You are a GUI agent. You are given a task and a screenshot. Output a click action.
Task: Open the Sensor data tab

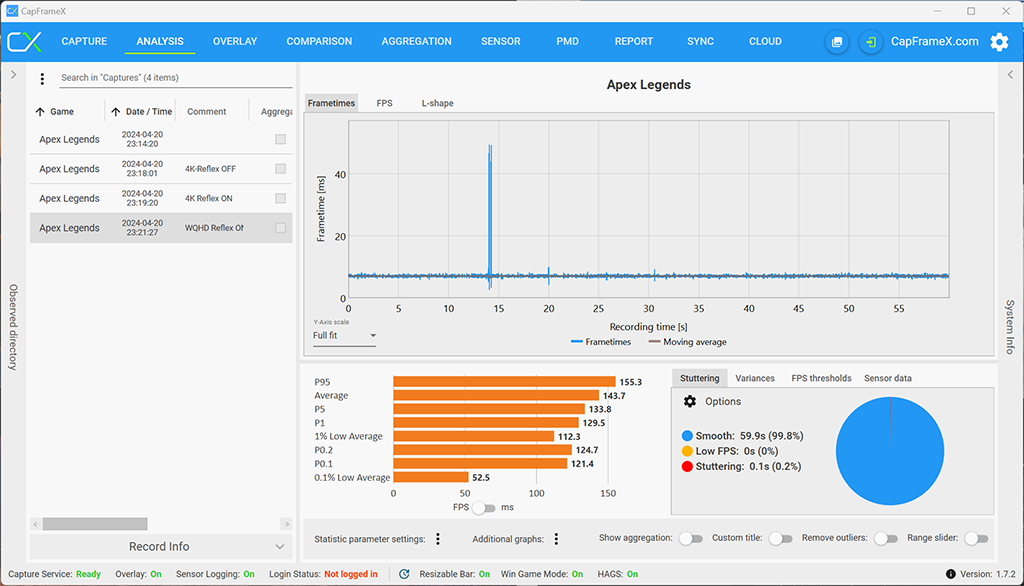tap(888, 378)
